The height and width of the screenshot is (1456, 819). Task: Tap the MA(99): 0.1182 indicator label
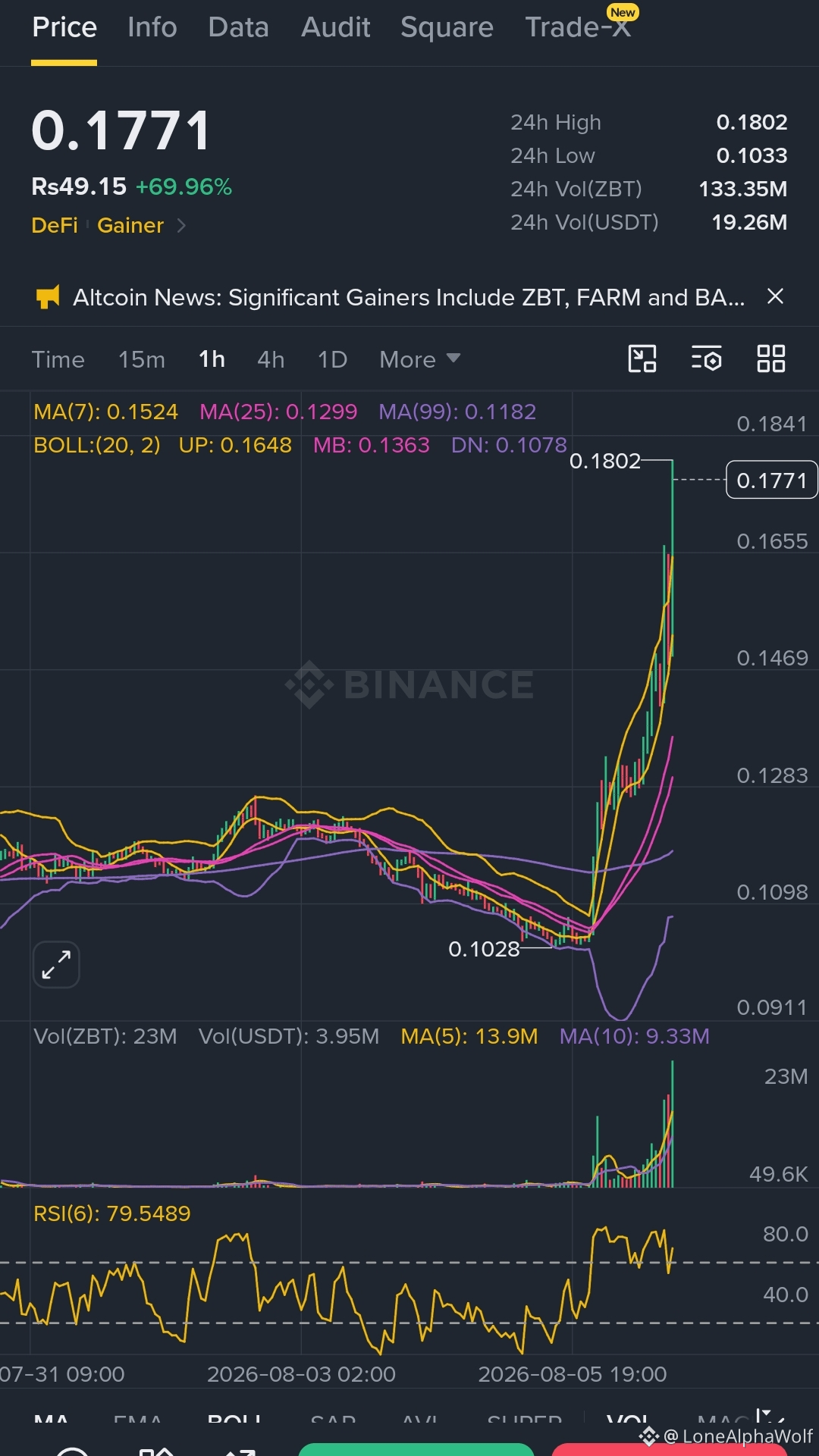(x=457, y=412)
